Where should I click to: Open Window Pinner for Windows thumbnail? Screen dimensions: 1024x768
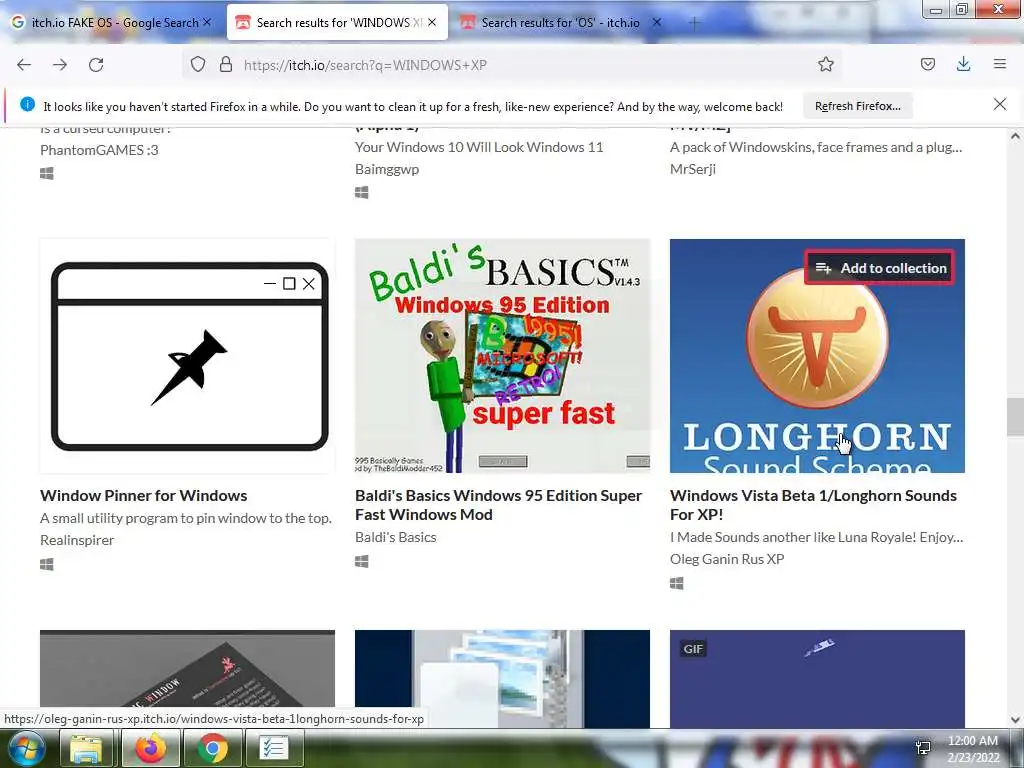coord(187,356)
